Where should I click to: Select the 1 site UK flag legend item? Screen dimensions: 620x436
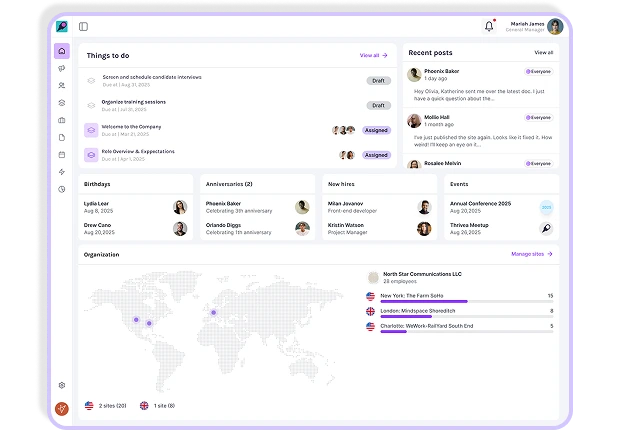coord(158,405)
